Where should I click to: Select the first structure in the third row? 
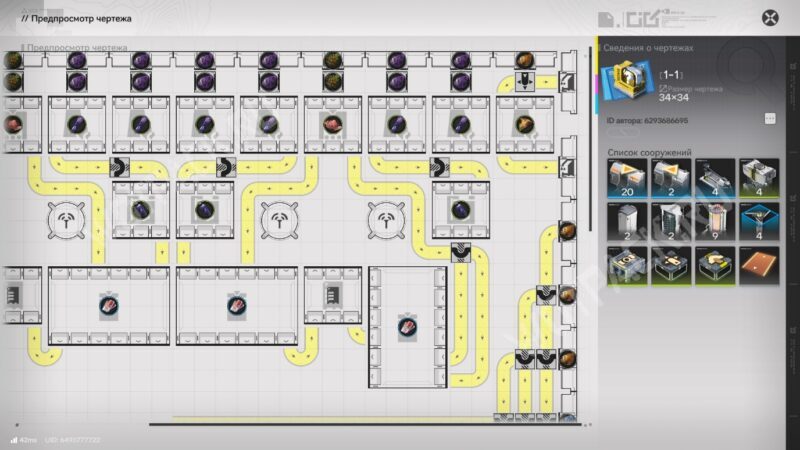(x=625, y=263)
